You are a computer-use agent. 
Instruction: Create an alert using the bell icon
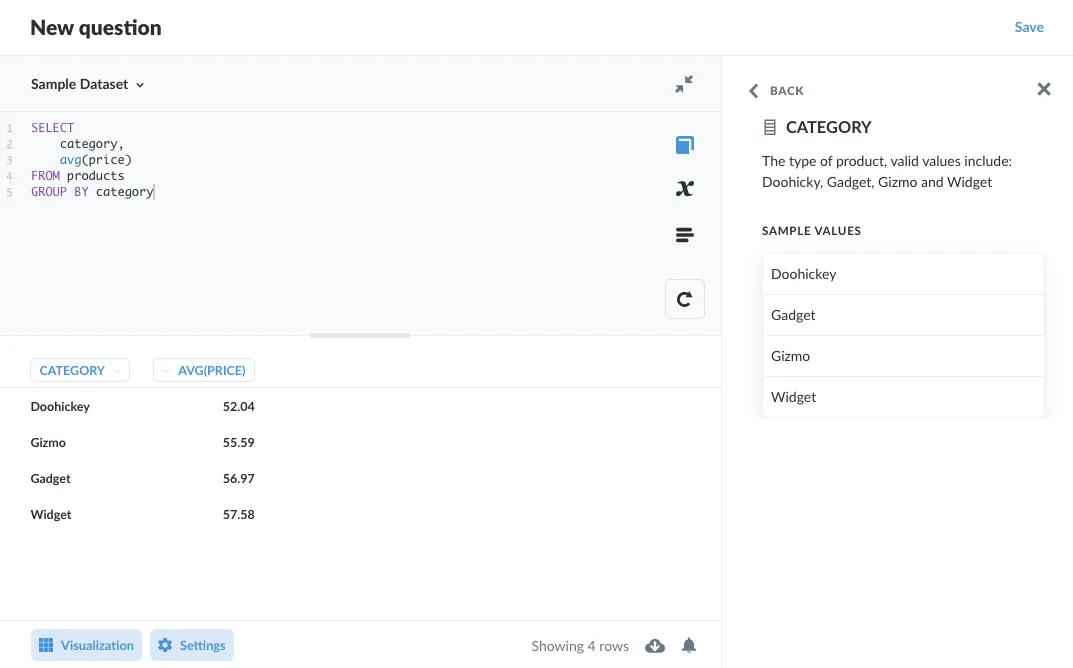pyautogui.click(x=688, y=645)
